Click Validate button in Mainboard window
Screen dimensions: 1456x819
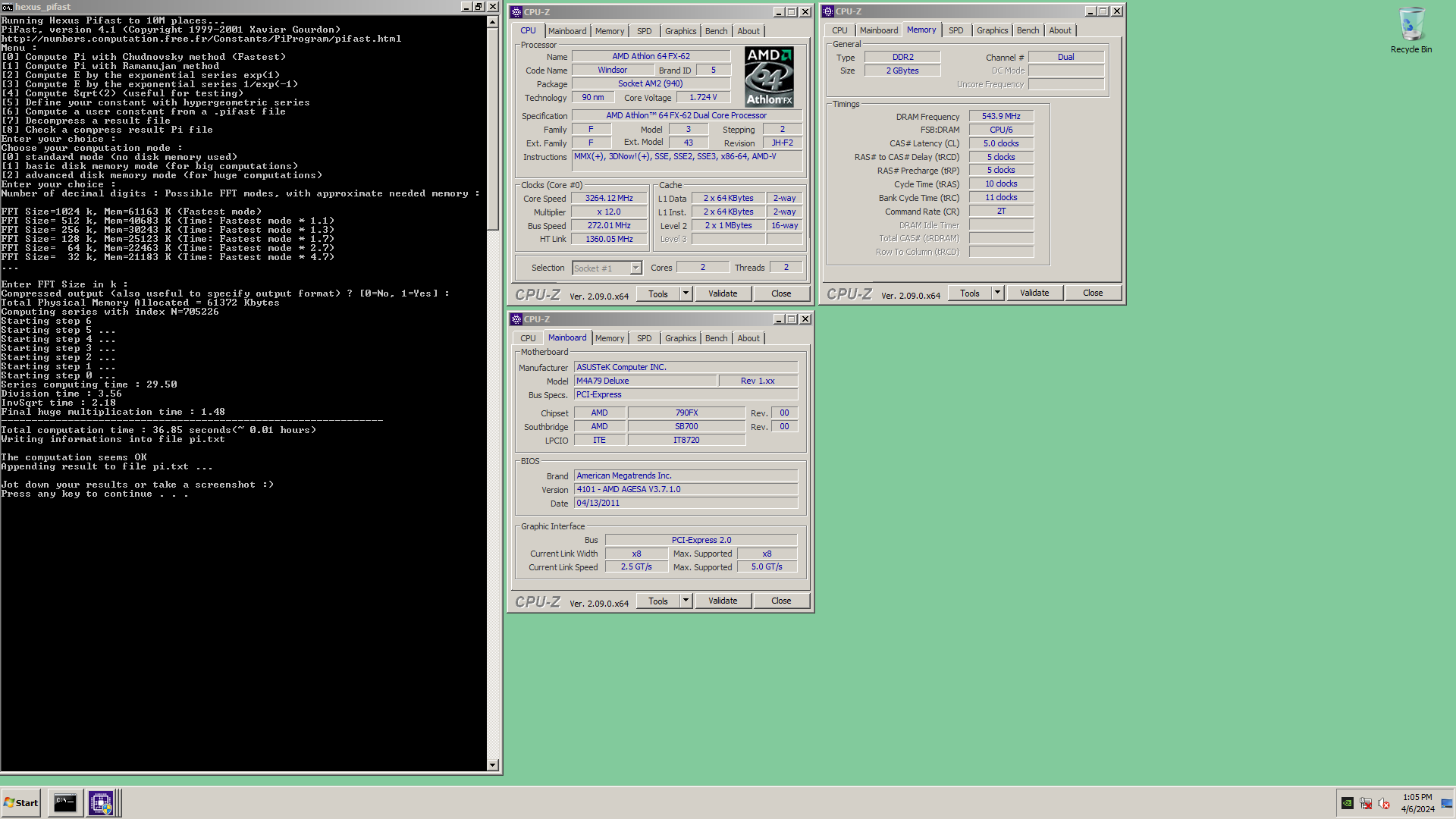tap(723, 601)
